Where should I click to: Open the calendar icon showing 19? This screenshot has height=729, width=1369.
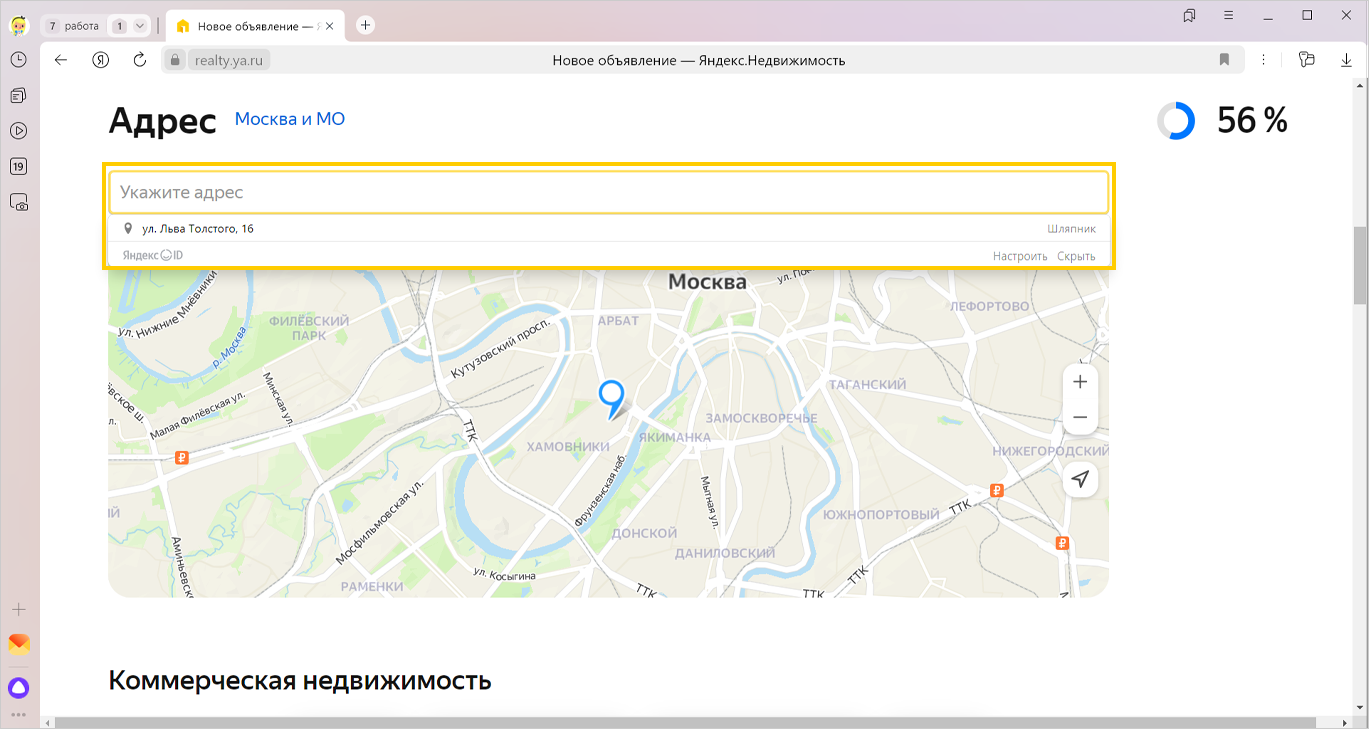(x=19, y=167)
